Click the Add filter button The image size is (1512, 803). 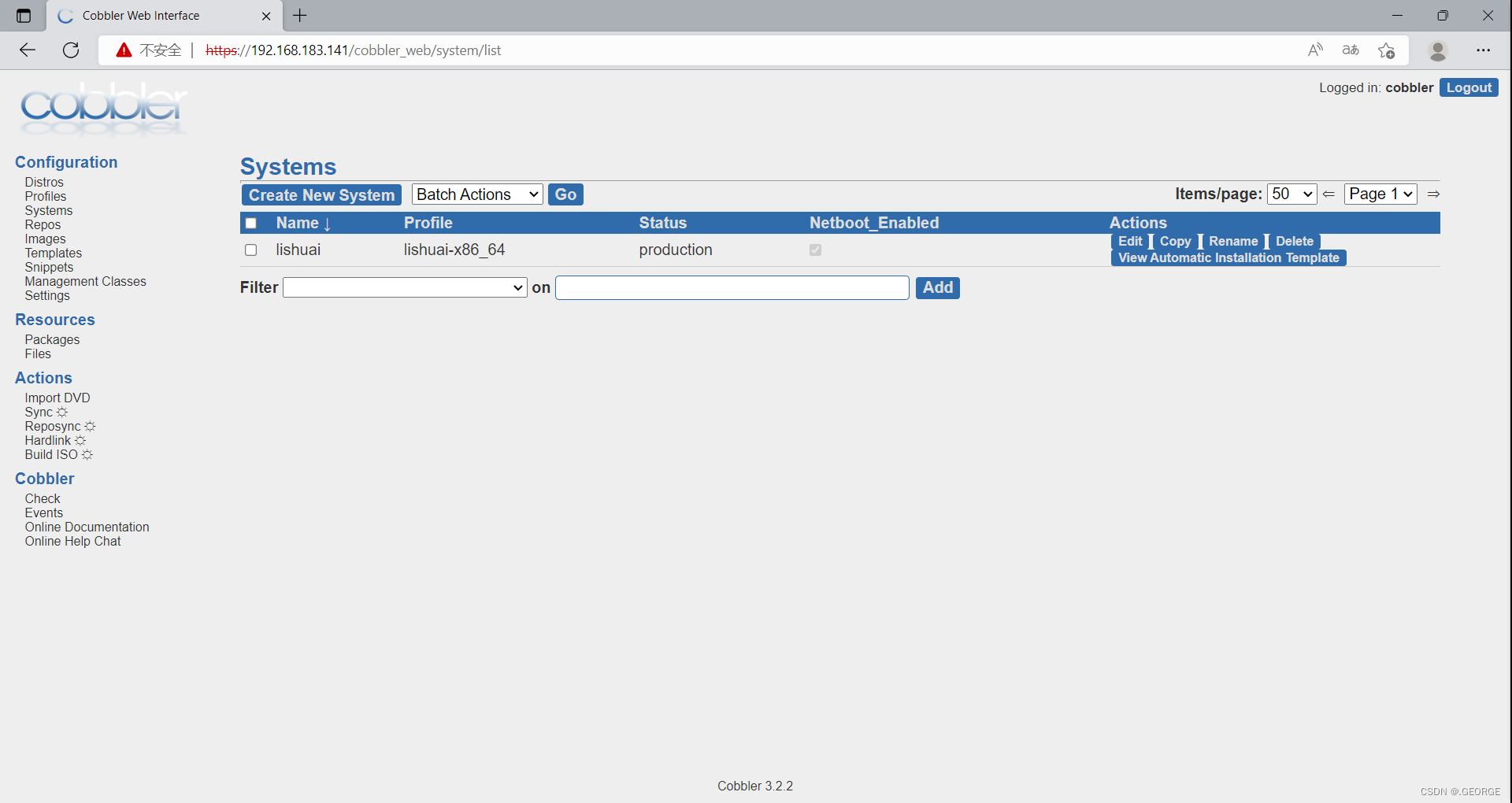(x=937, y=287)
